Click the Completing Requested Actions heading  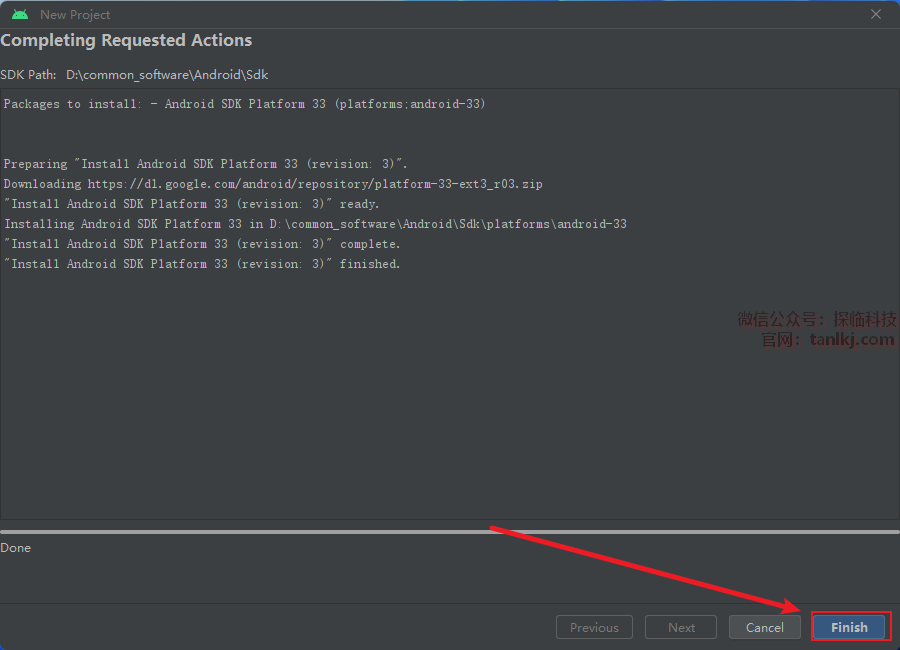pos(126,41)
